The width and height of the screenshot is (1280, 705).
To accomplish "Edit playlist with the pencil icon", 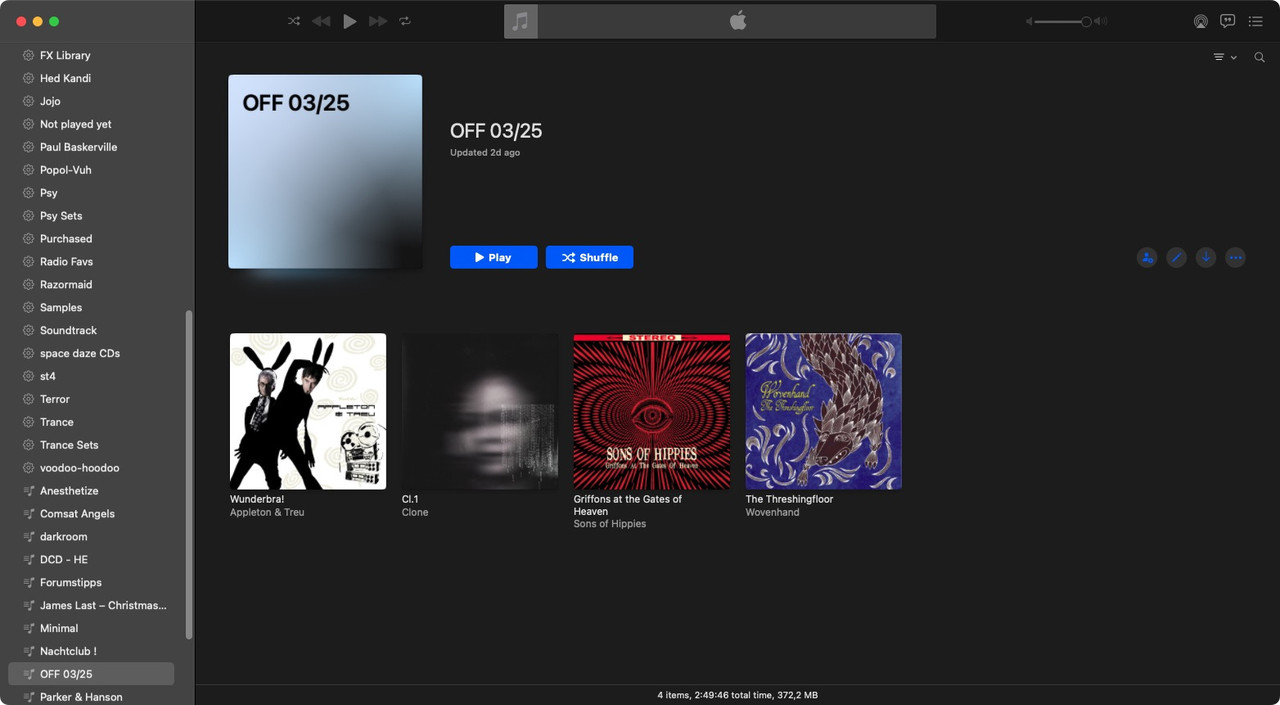I will (x=1177, y=257).
